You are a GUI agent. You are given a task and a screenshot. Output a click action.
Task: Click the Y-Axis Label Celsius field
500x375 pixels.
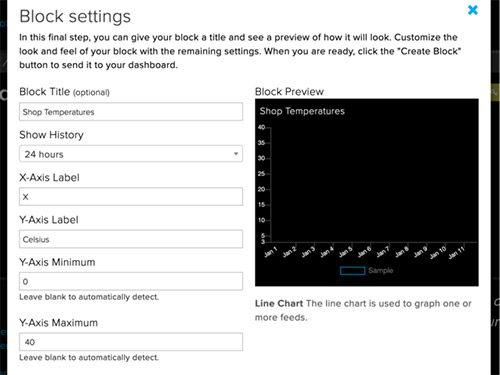[131, 239]
